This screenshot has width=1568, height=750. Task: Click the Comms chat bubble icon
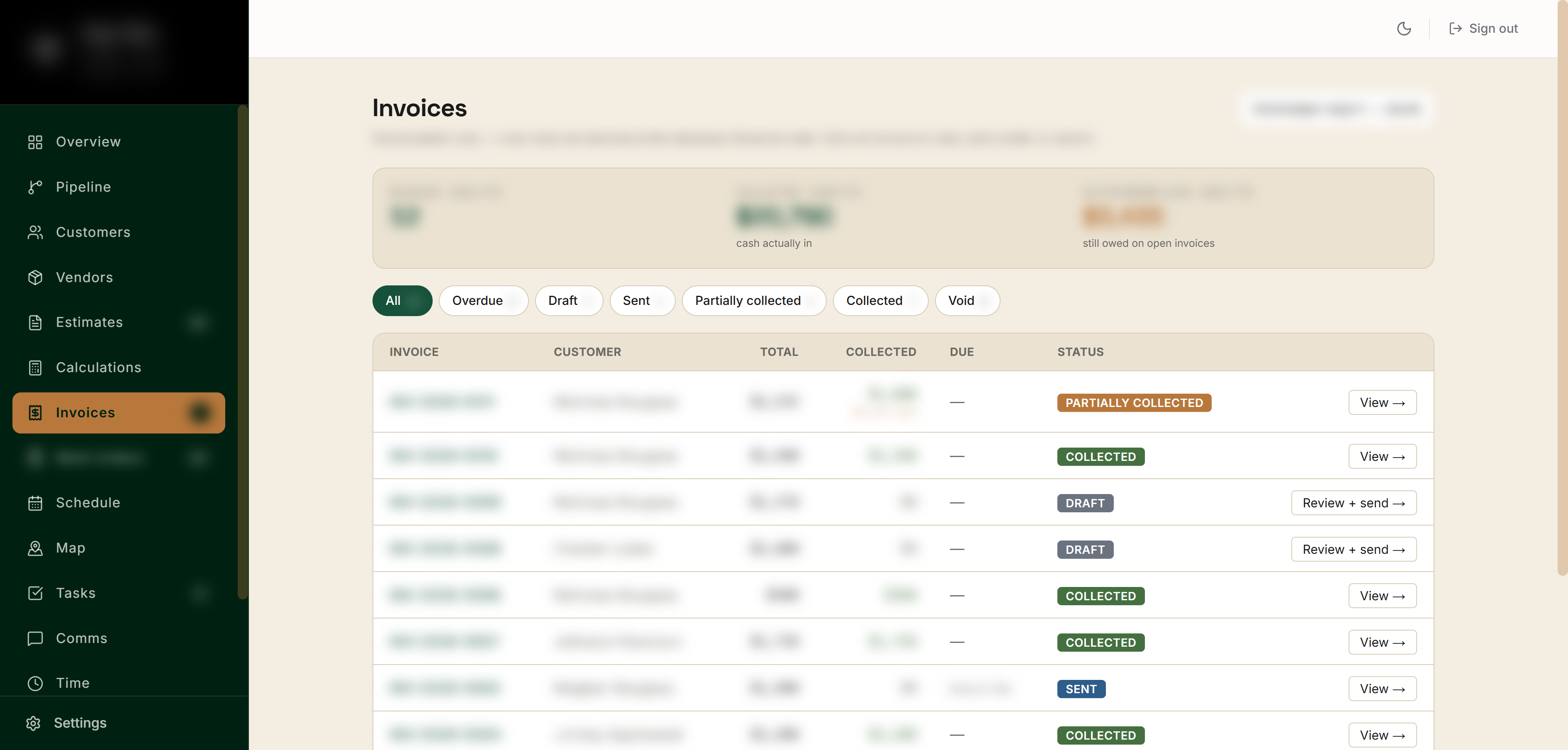[x=35, y=638]
